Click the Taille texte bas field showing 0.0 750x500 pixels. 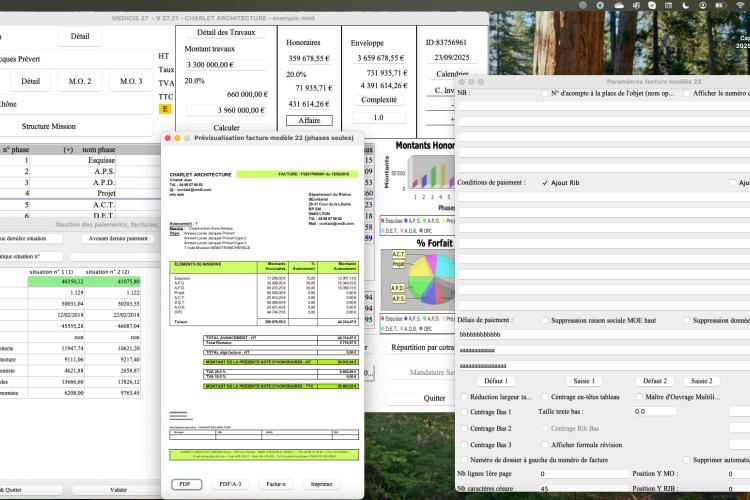[654, 411]
